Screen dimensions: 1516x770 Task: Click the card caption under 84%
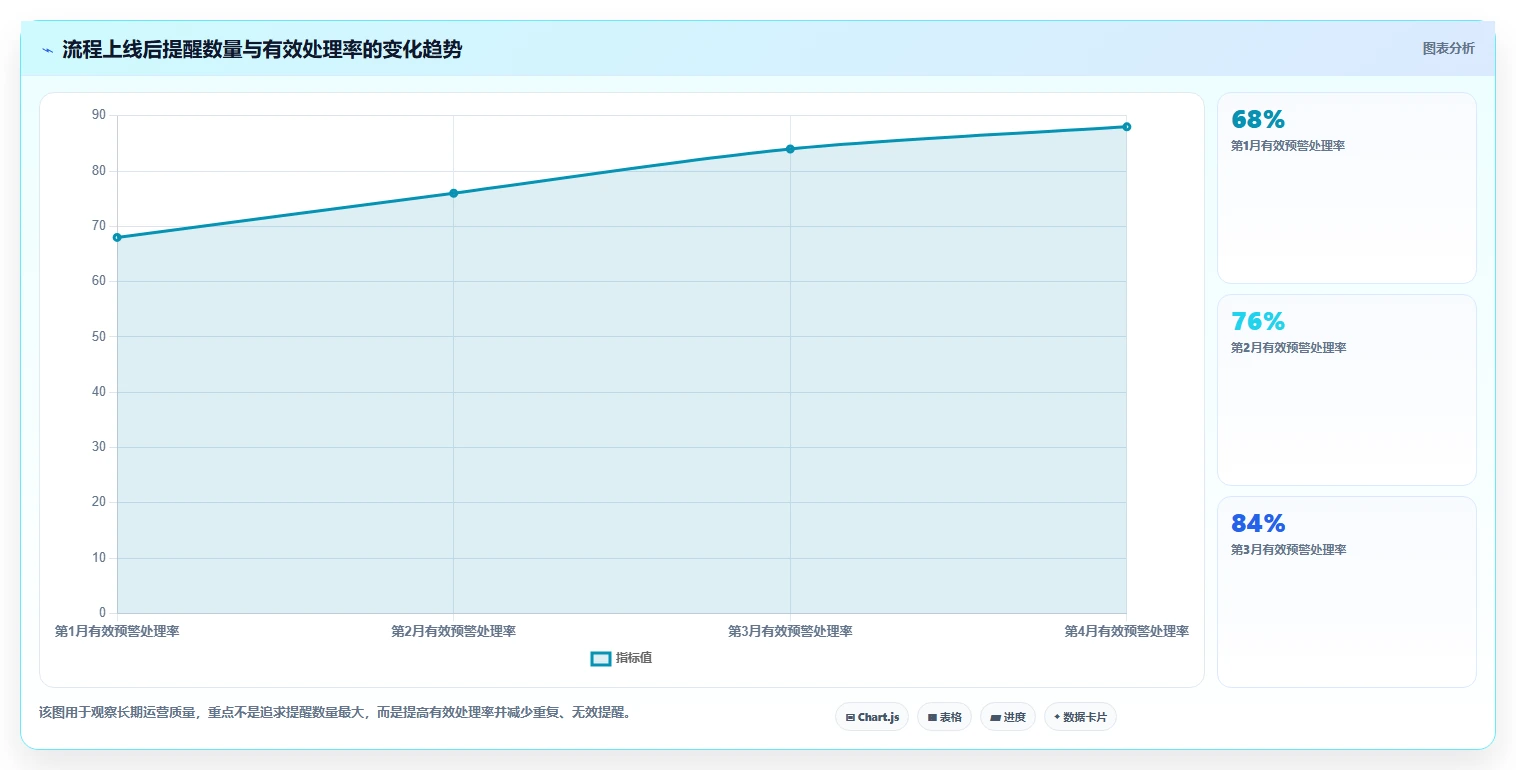tap(1288, 550)
